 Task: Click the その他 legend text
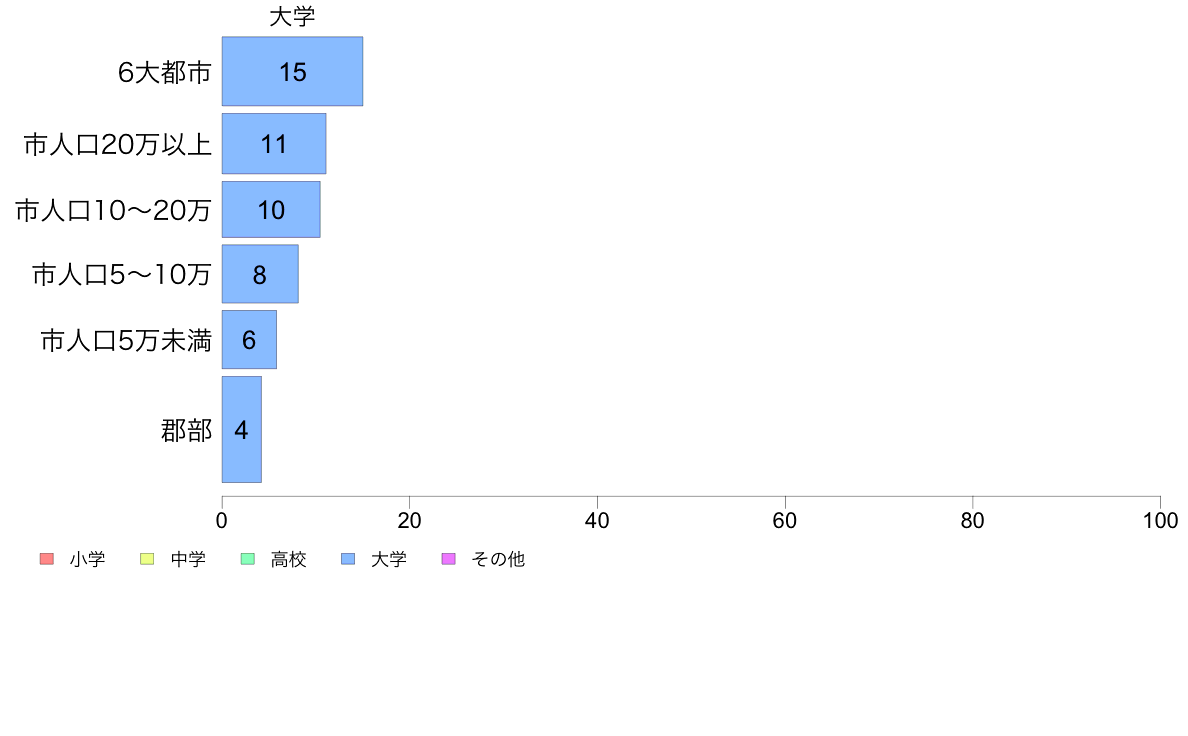[498, 559]
